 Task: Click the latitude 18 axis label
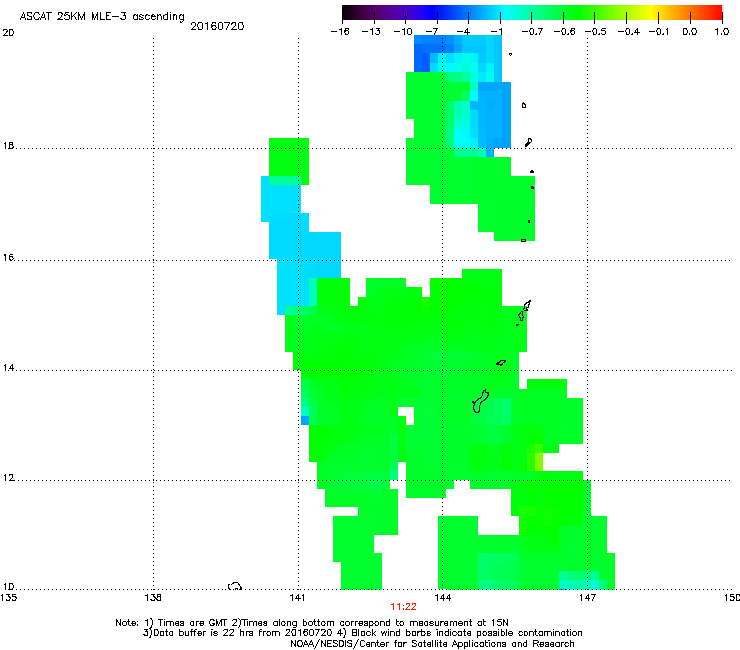tap(8, 146)
